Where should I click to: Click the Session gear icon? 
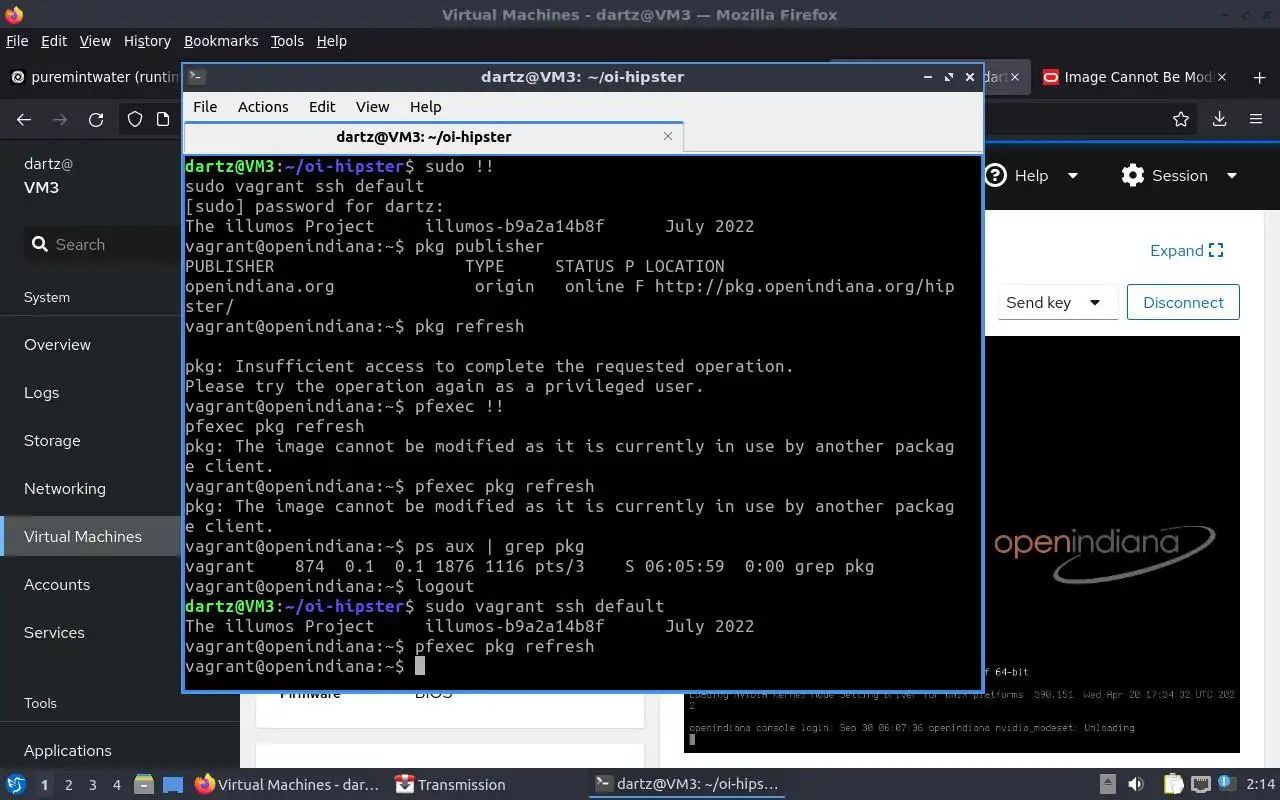click(1132, 175)
